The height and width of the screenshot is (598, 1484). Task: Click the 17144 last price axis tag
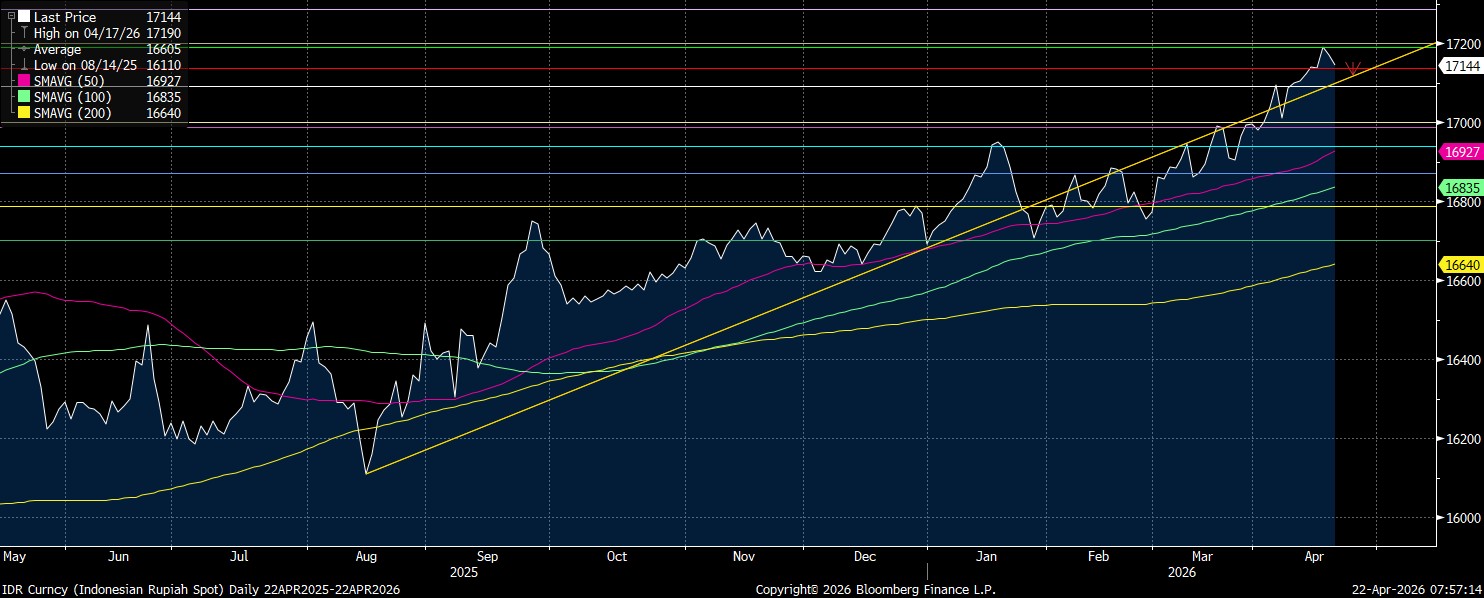pos(1458,66)
